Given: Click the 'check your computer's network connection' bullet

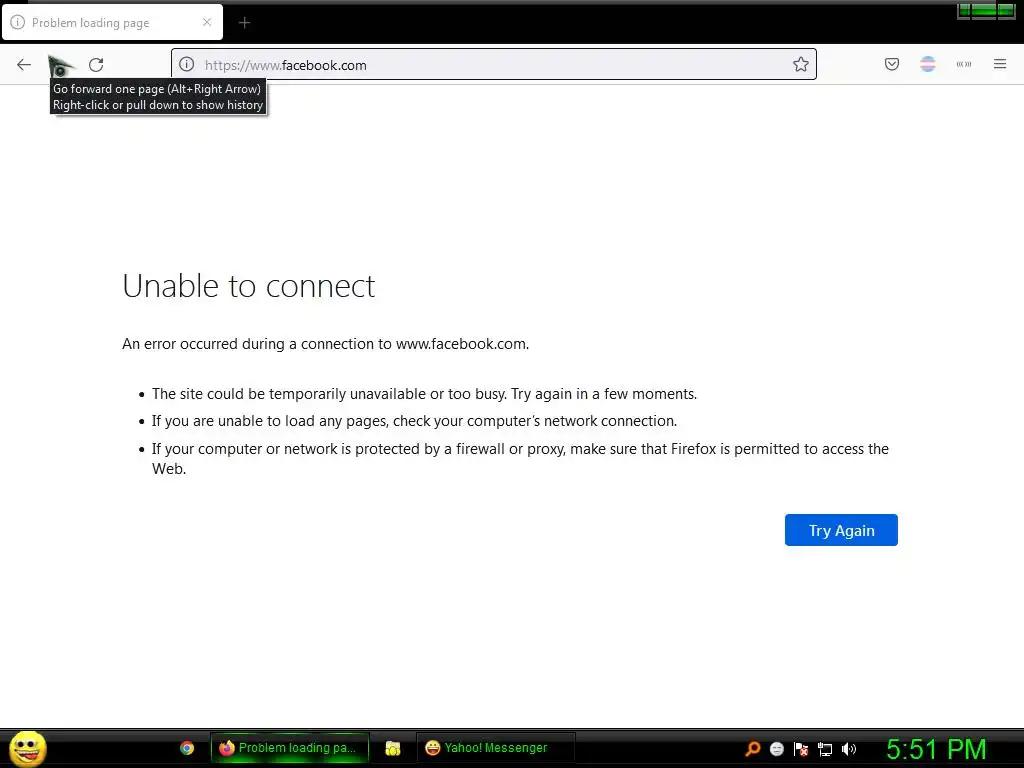Looking at the screenshot, I should (x=414, y=421).
